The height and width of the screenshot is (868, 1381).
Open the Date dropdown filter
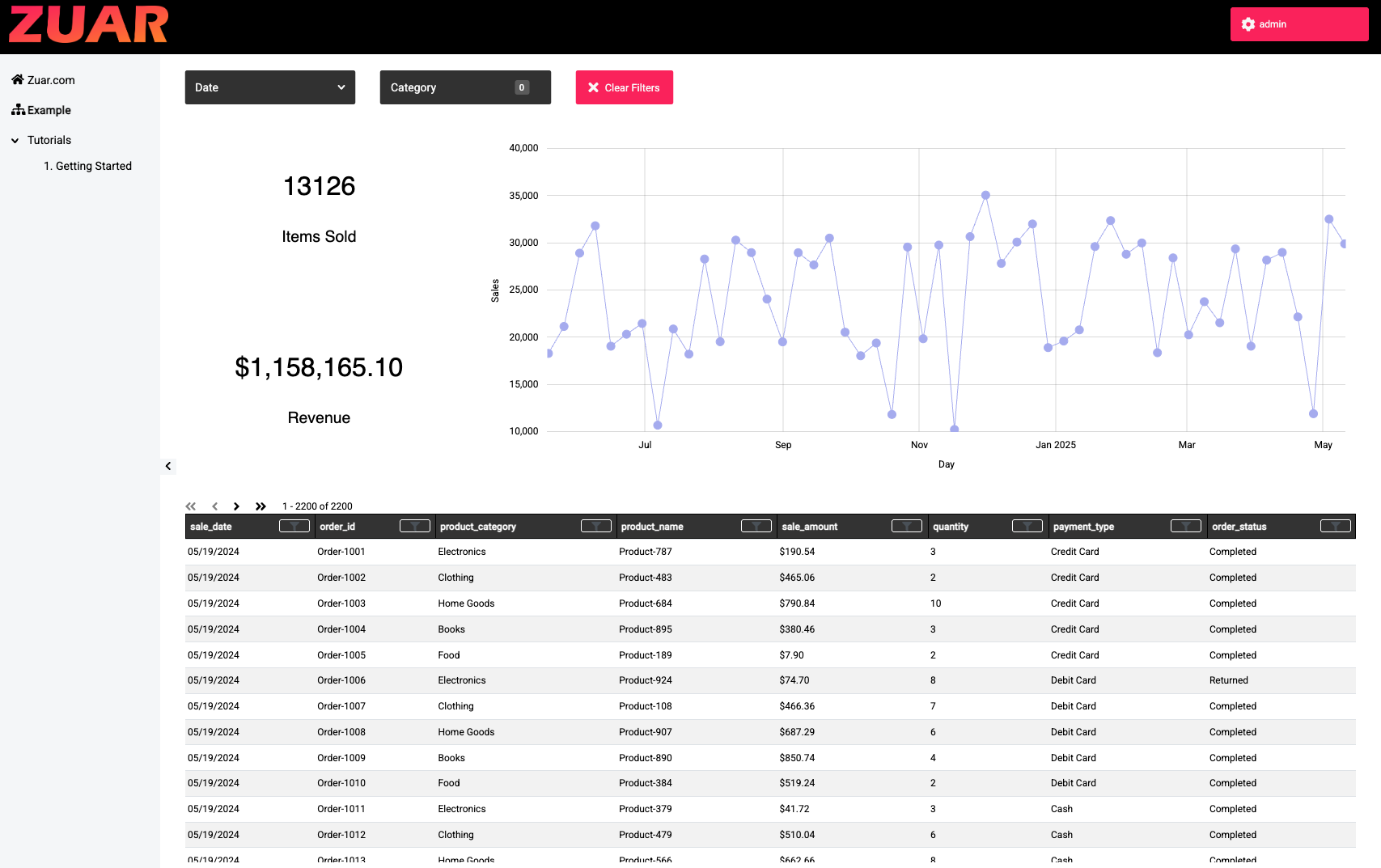pyautogui.click(x=269, y=87)
